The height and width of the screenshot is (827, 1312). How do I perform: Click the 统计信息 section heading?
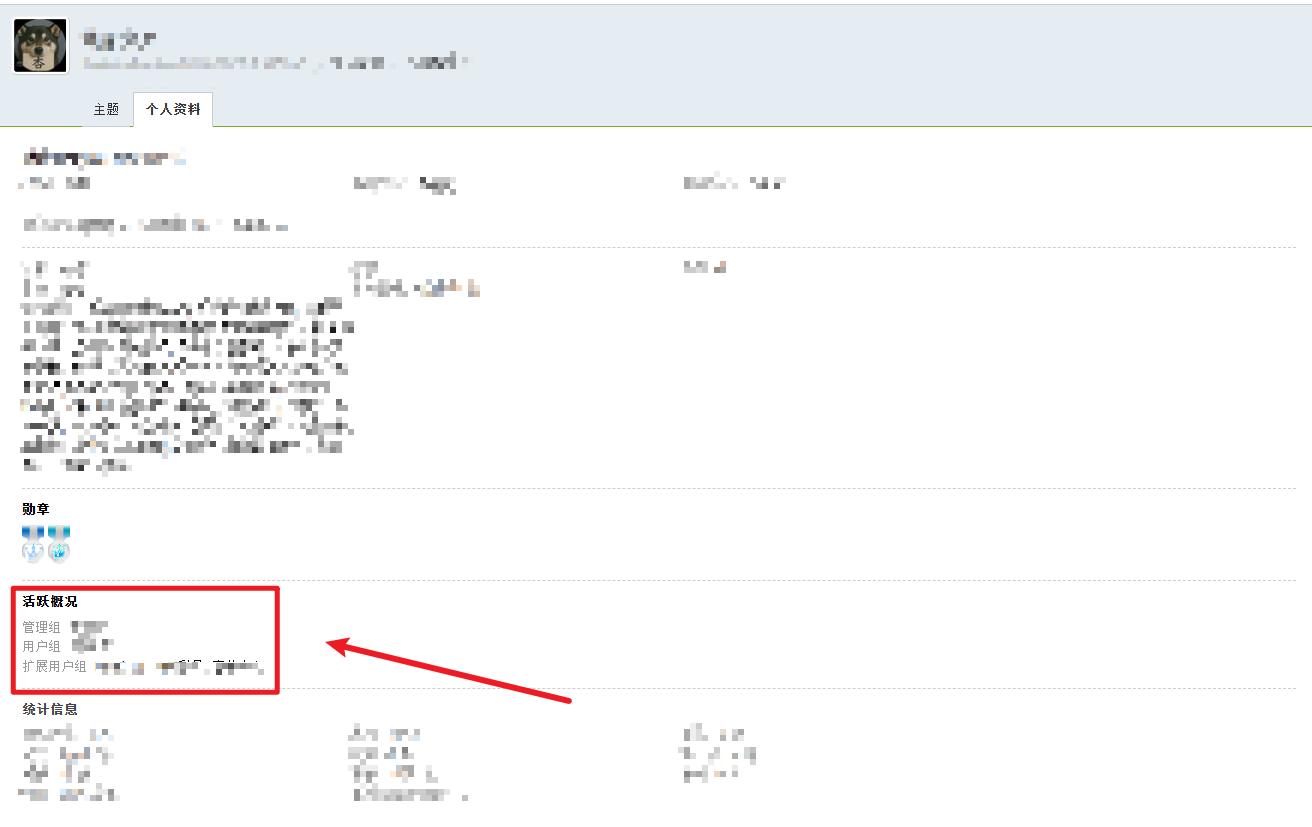[x=50, y=709]
